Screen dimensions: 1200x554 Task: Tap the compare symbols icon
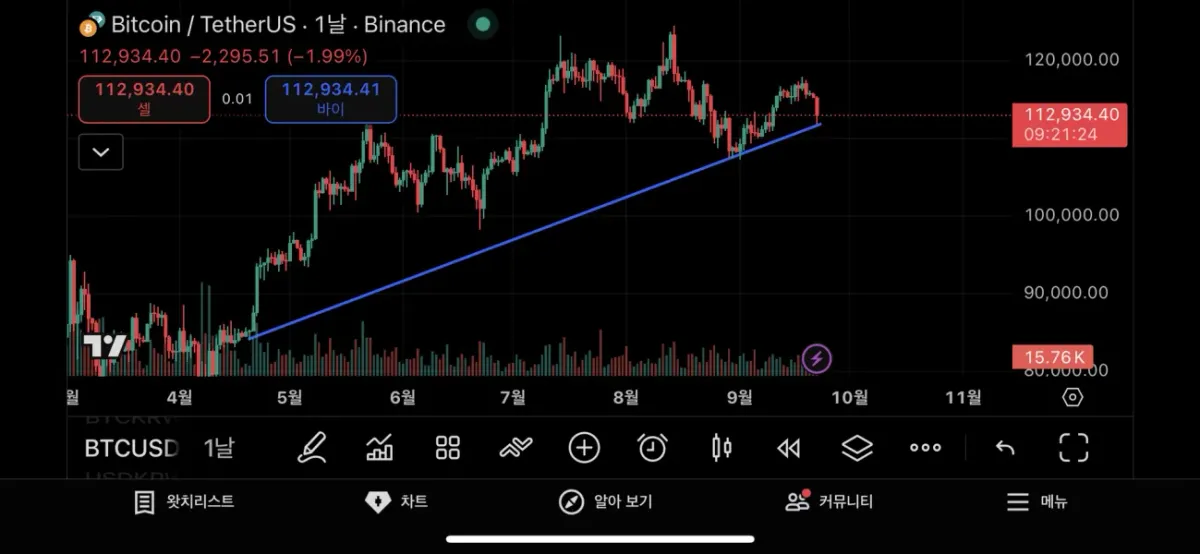point(516,447)
